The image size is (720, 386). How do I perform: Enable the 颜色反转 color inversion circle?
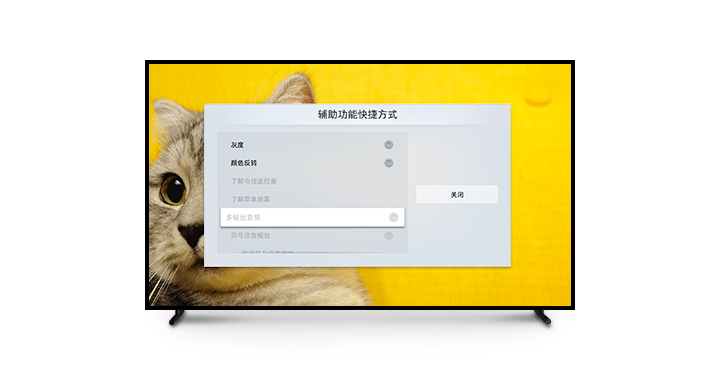(389, 163)
